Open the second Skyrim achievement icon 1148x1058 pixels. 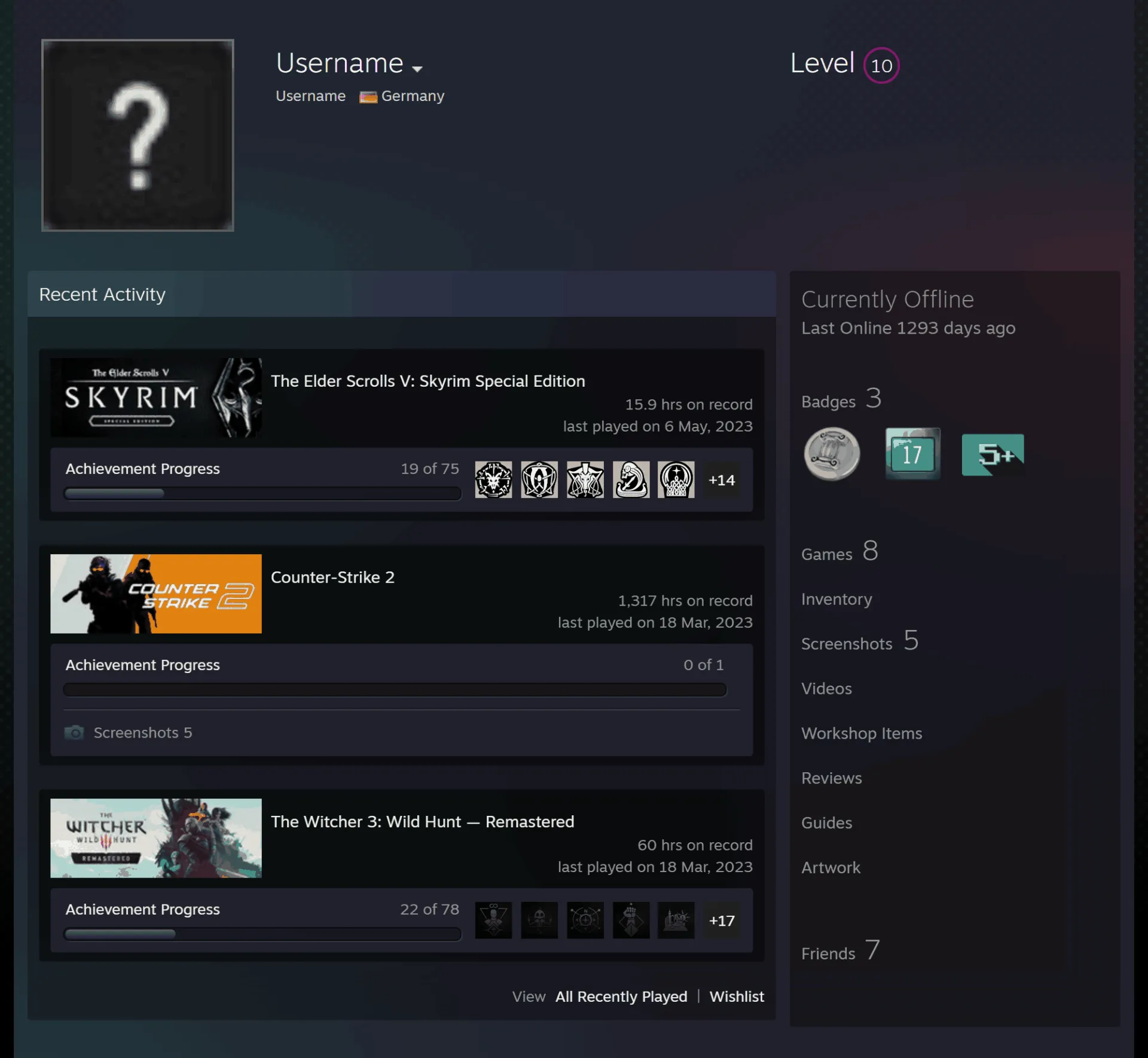pos(539,479)
